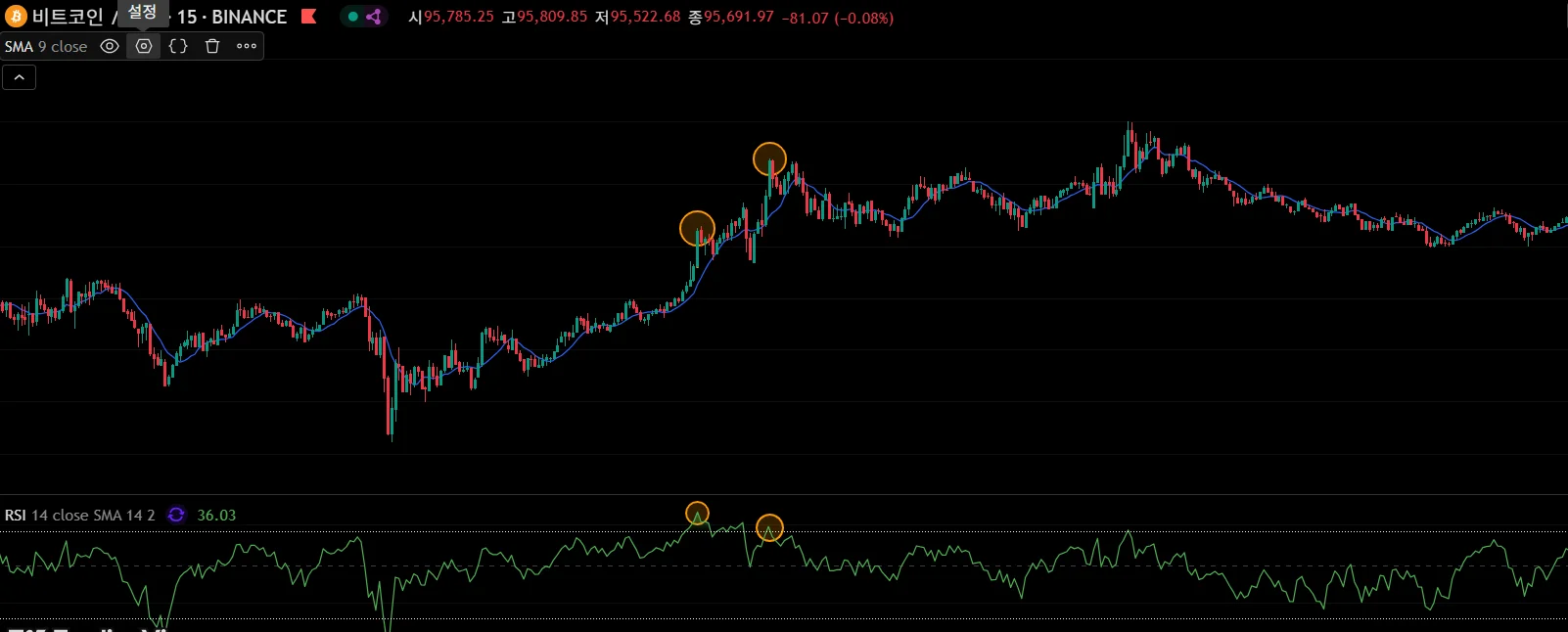
Task: Select the high price 95,809.85
Action: pyautogui.click(x=552, y=17)
